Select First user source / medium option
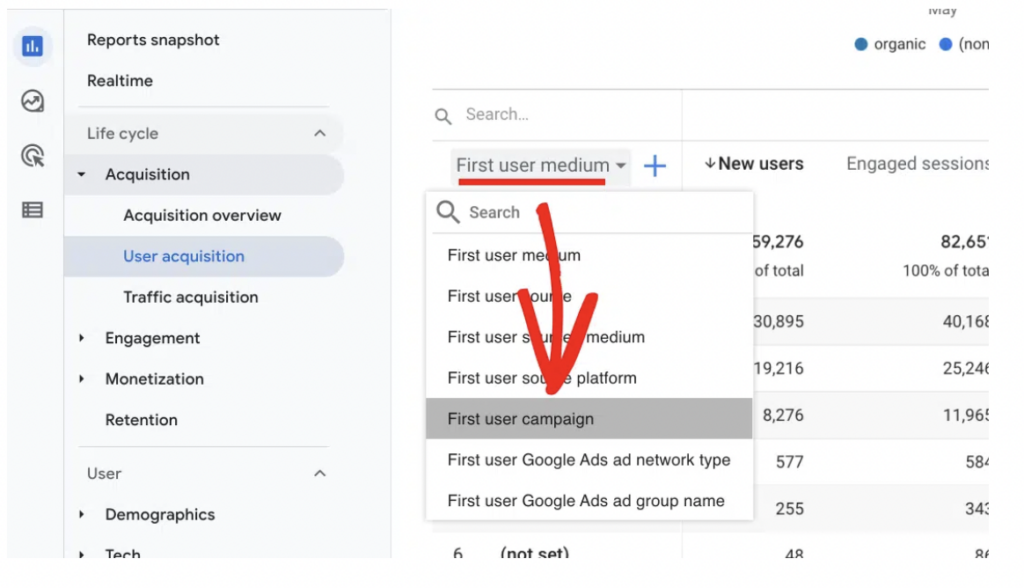Viewport: 1024px width, 588px height. click(589, 337)
